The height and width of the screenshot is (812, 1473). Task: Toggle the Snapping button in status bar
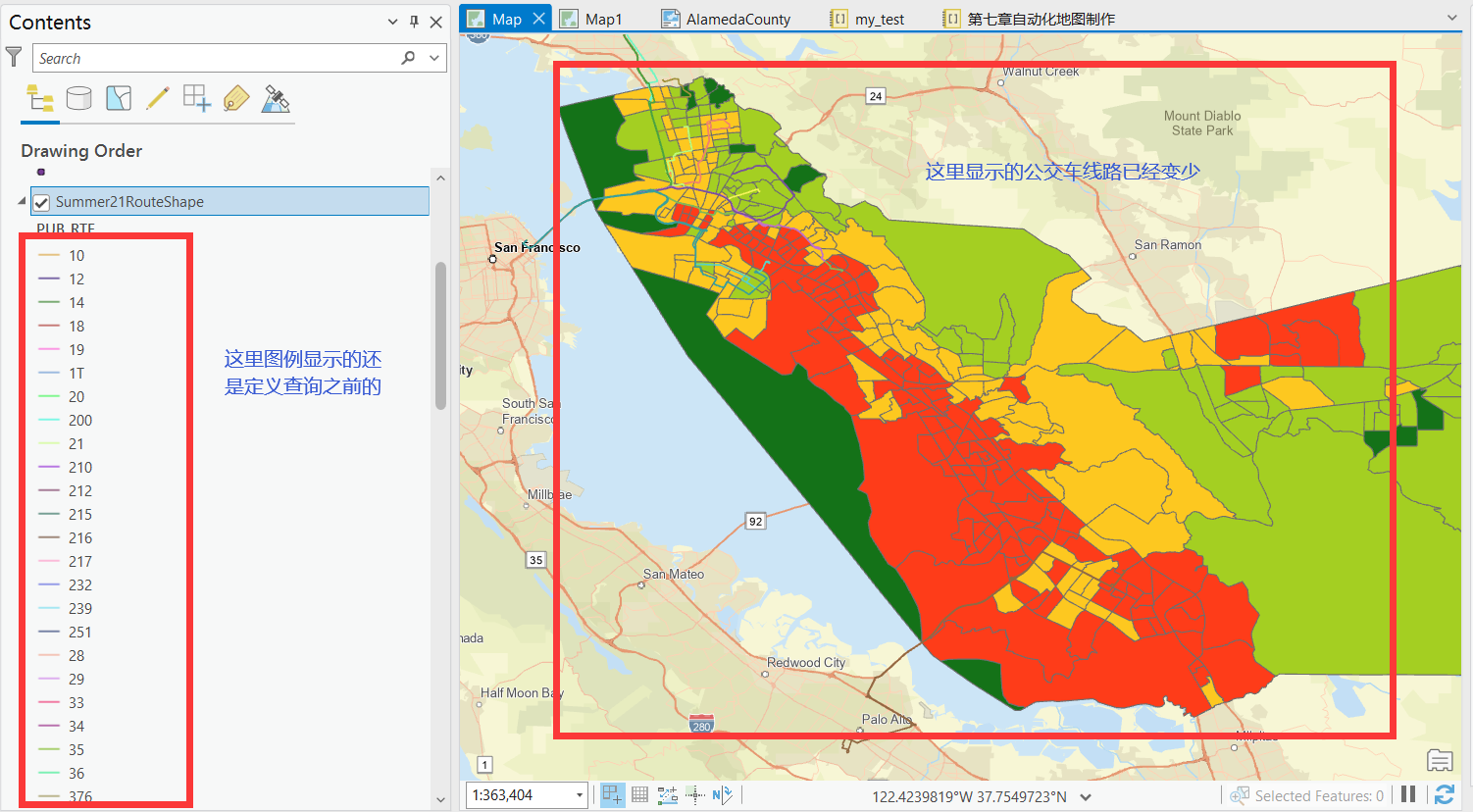(612, 795)
